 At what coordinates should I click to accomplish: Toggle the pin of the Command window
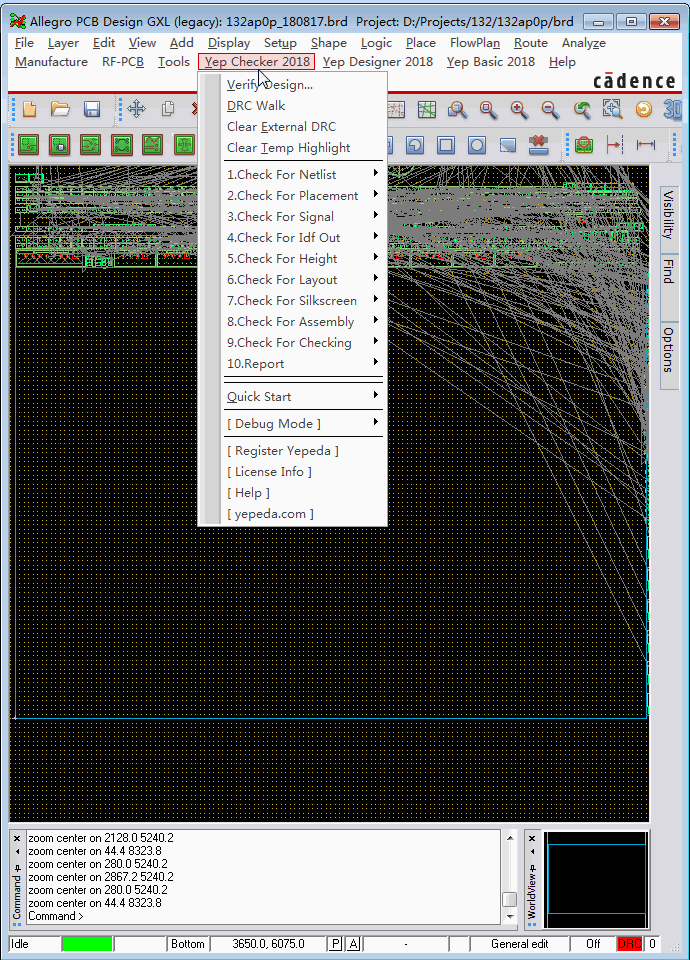pos(17,868)
